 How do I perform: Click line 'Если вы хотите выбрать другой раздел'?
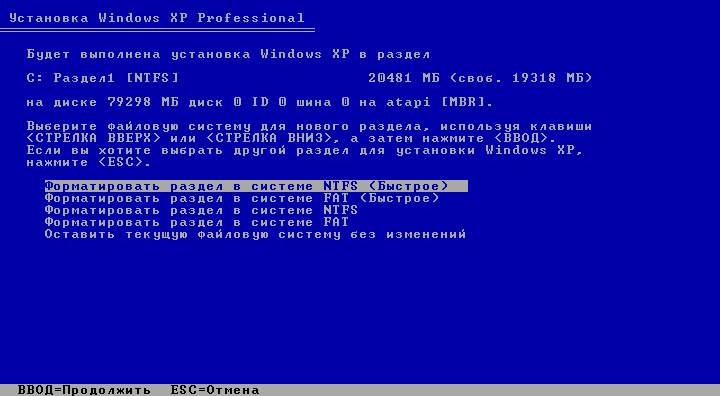[304, 150]
